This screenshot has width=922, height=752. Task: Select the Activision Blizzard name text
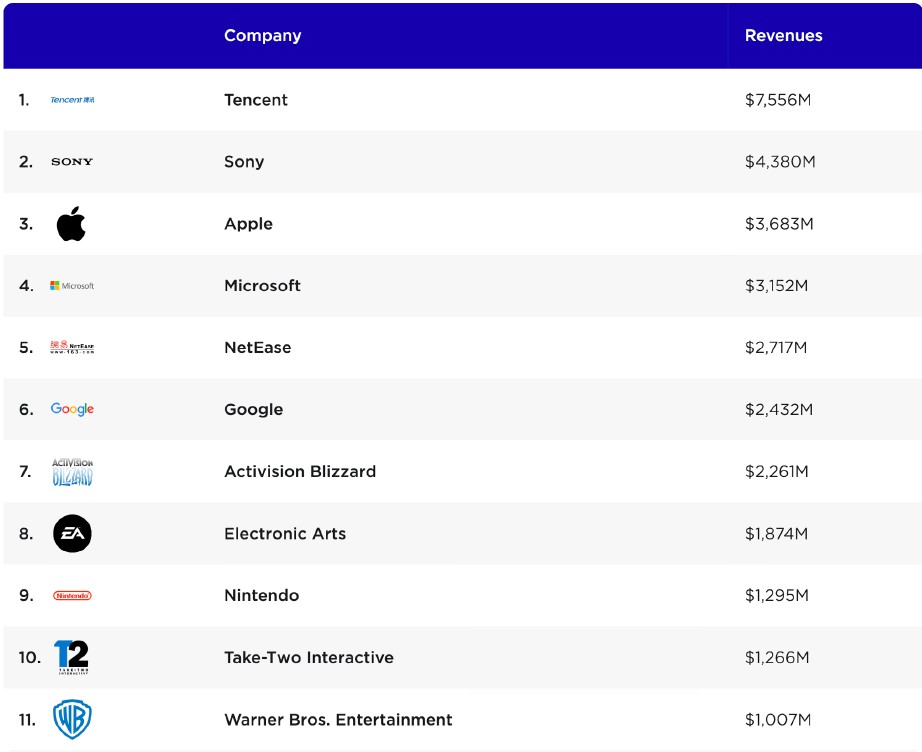[x=300, y=472]
